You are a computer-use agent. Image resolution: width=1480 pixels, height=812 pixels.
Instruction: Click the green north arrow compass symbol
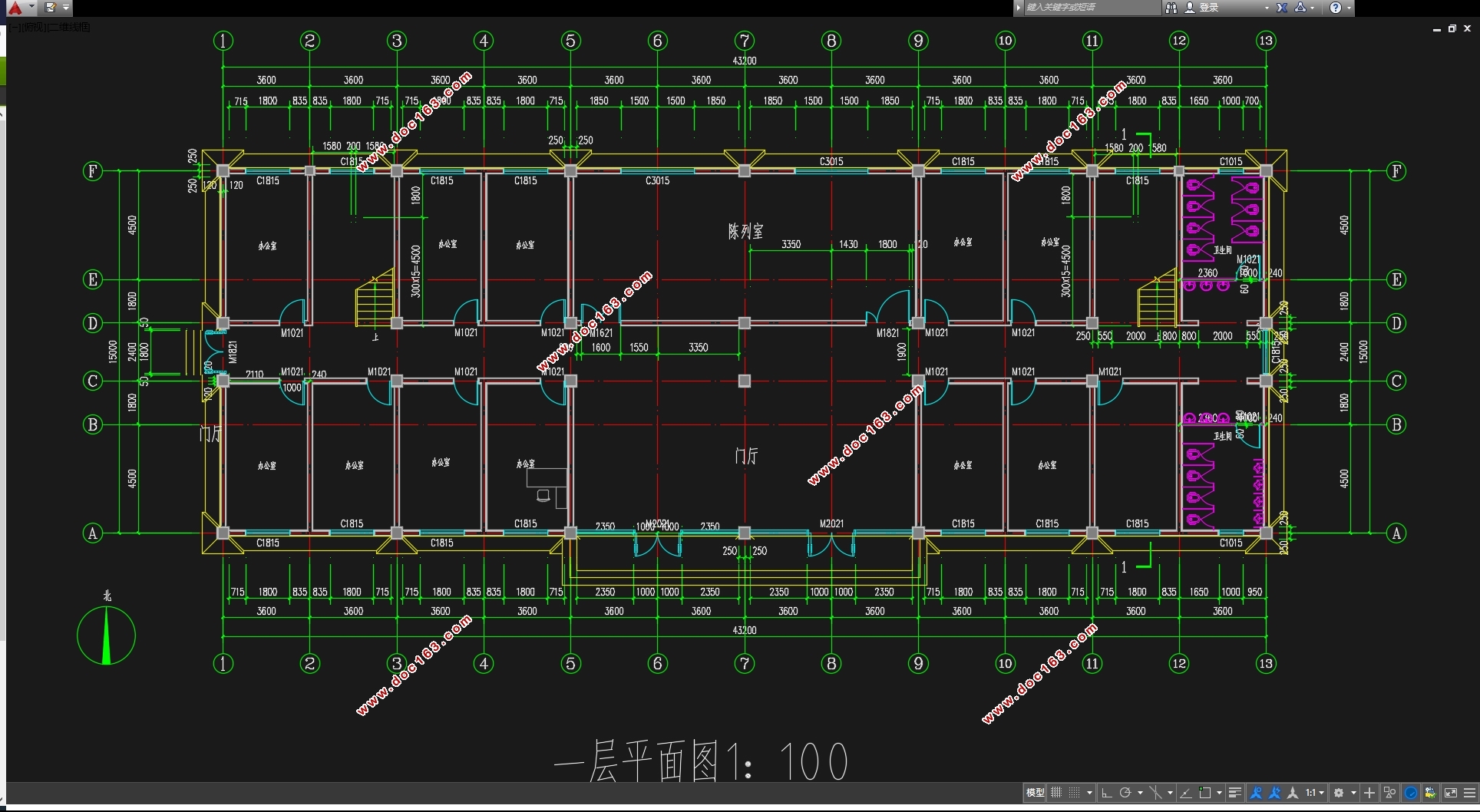pyautogui.click(x=106, y=635)
